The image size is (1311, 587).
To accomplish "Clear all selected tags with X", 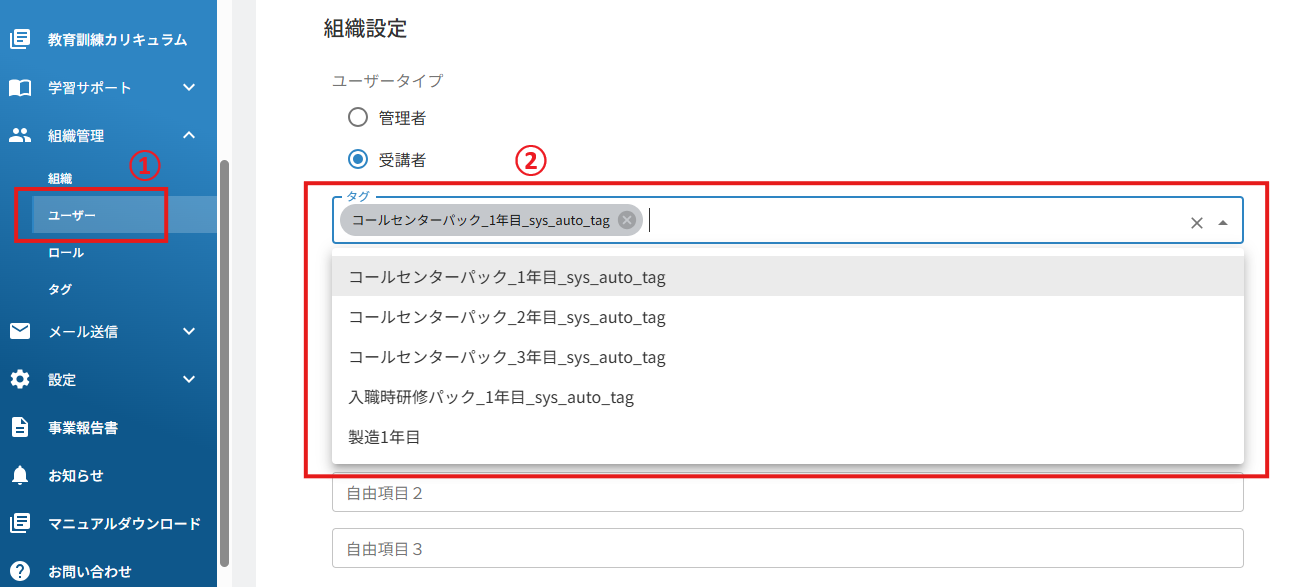I will click(1196, 223).
